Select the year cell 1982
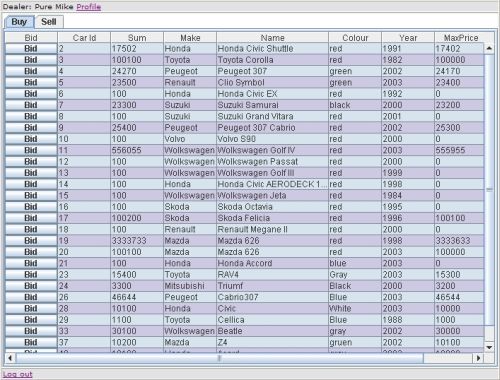The image size is (500, 380). 408,60
